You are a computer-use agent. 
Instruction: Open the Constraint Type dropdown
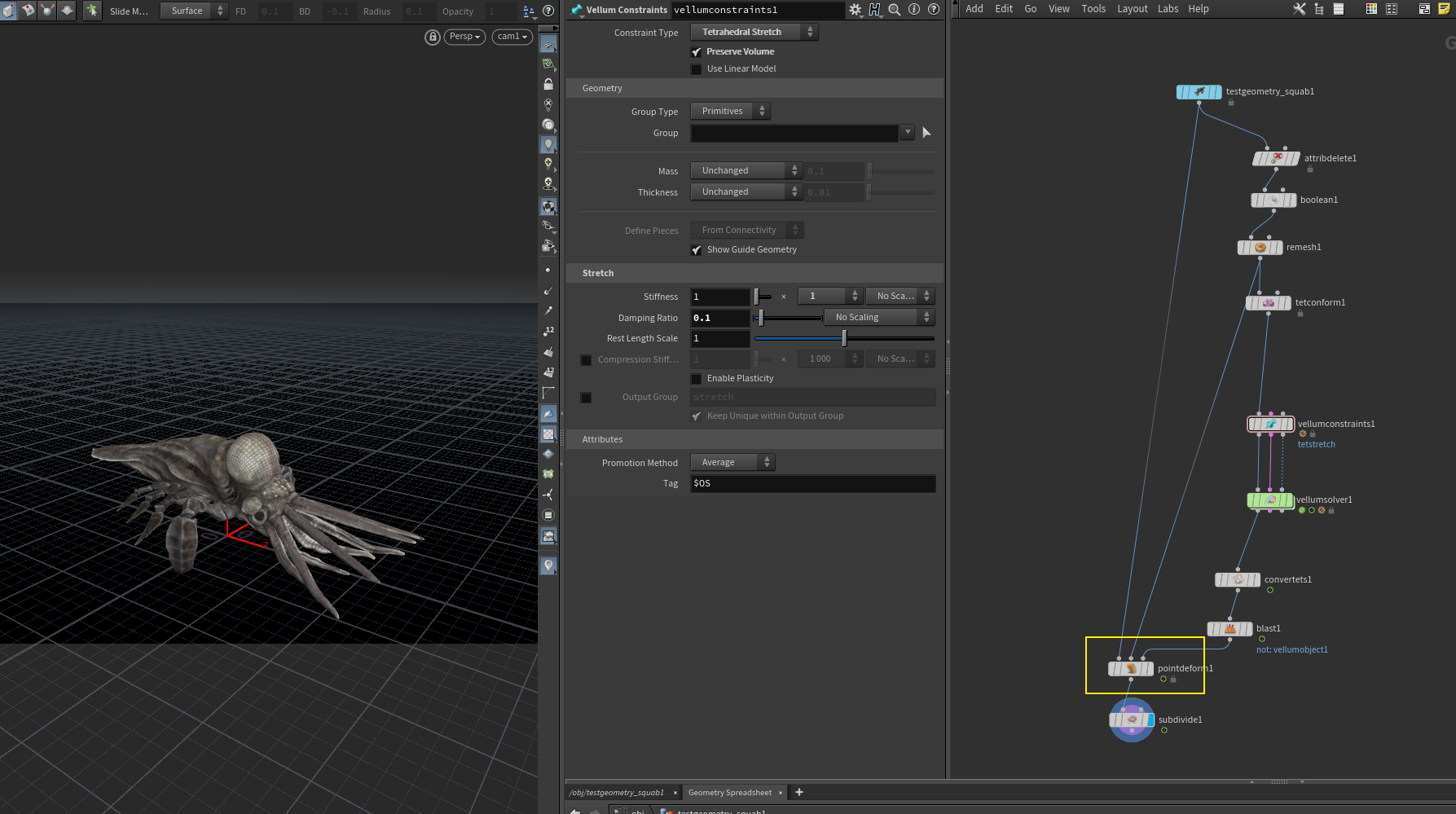coord(754,33)
